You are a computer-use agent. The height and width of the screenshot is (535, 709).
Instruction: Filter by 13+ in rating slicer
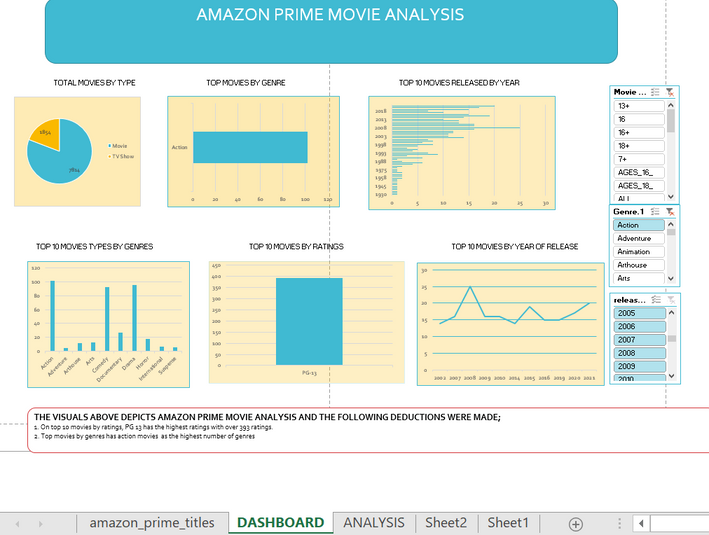pyautogui.click(x=639, y=106)
